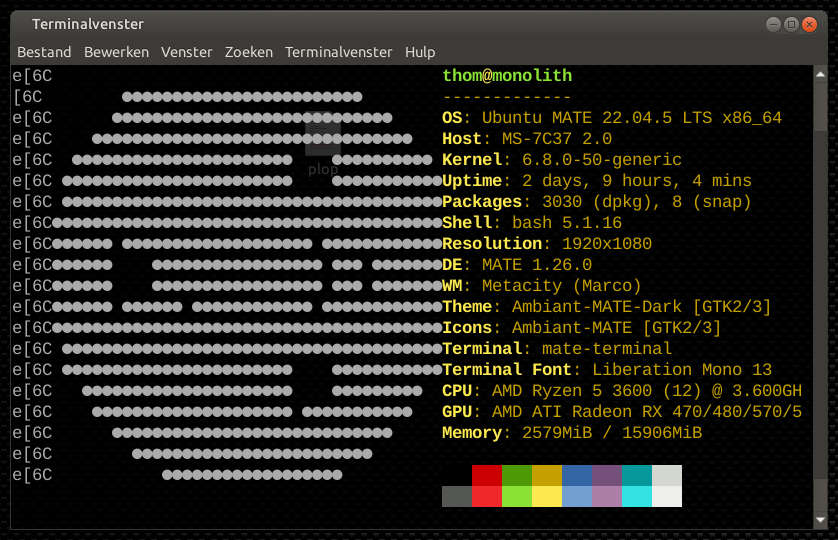838x540 pixels.
Task: Click the light blue color block
Action: [577, 496]
